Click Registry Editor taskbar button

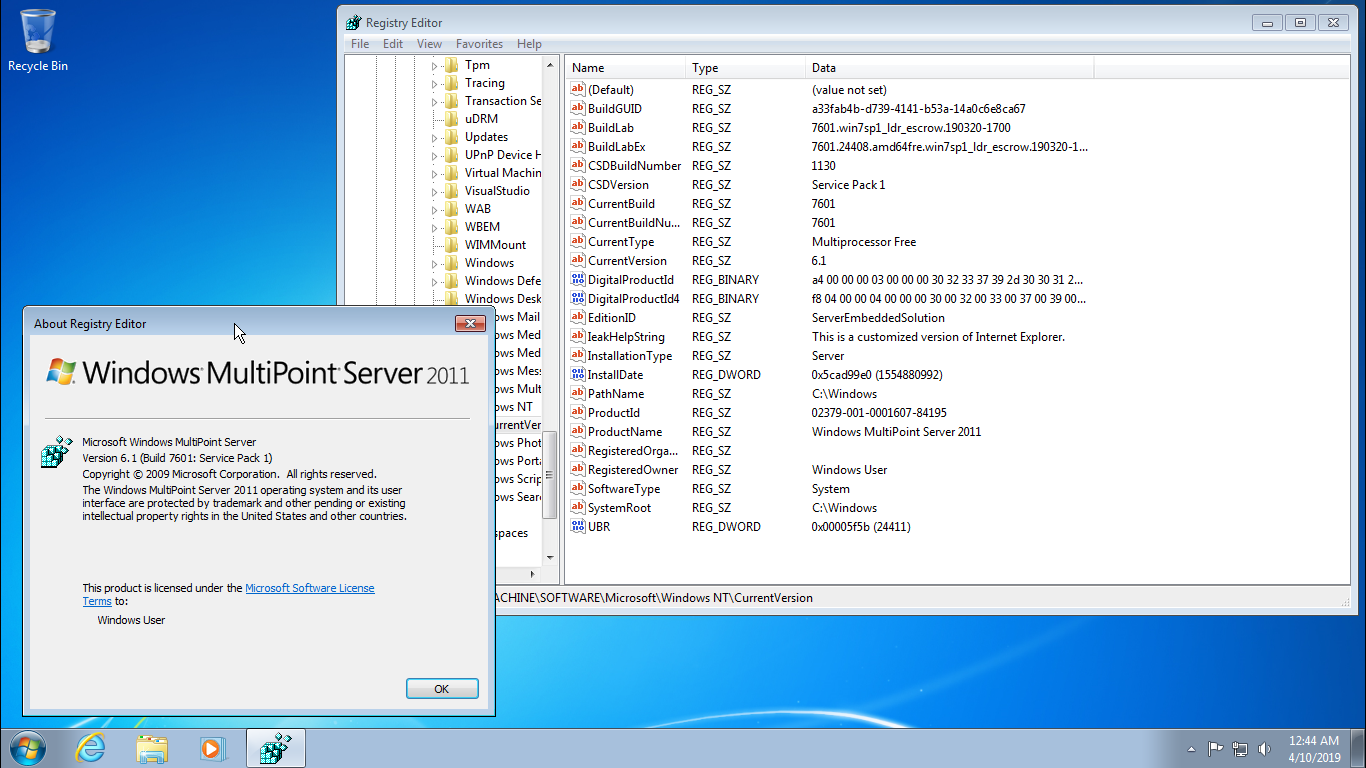click(275, 747)
